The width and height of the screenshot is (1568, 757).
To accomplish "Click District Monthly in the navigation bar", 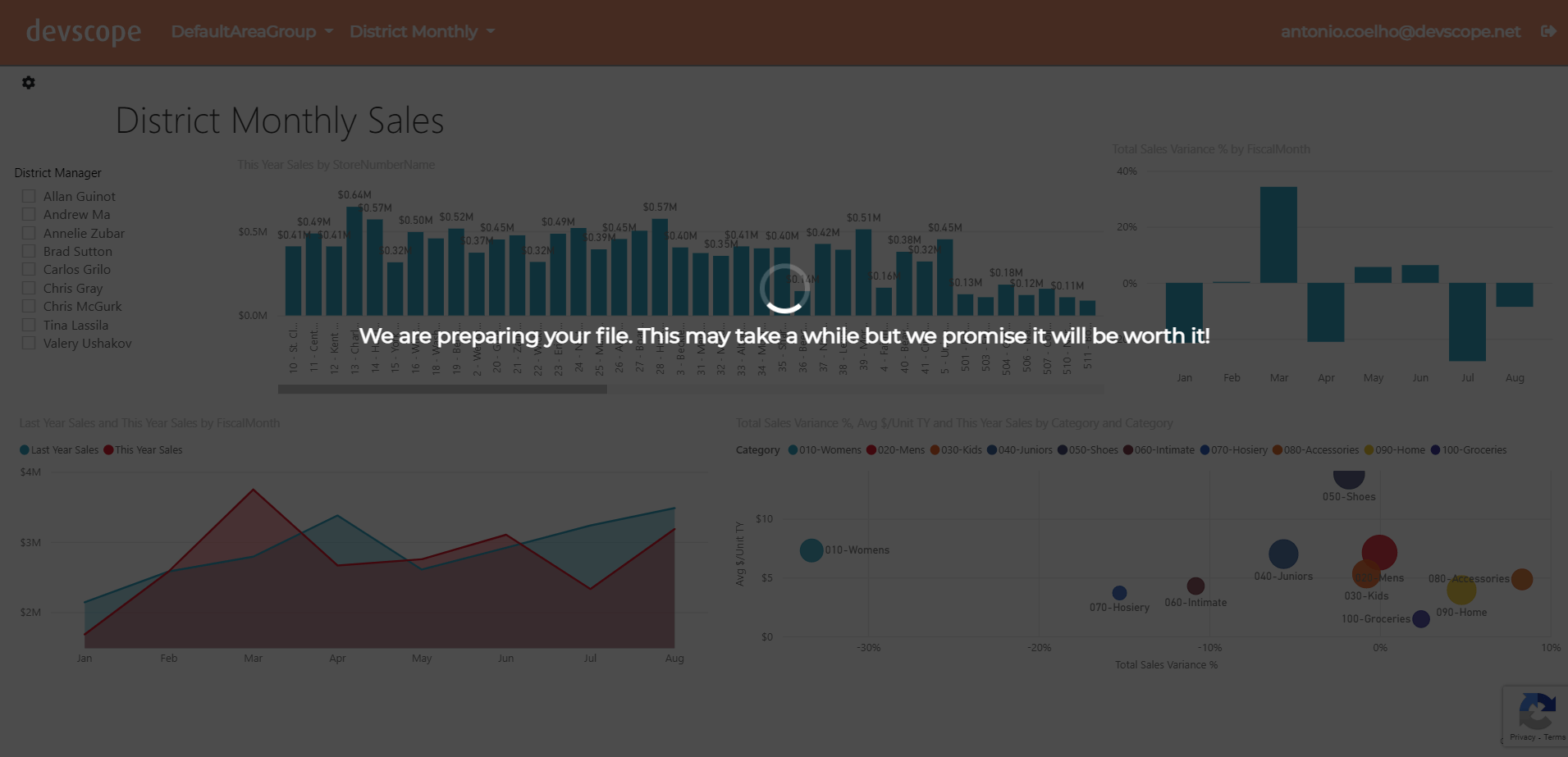I will [x=414, y=31].
